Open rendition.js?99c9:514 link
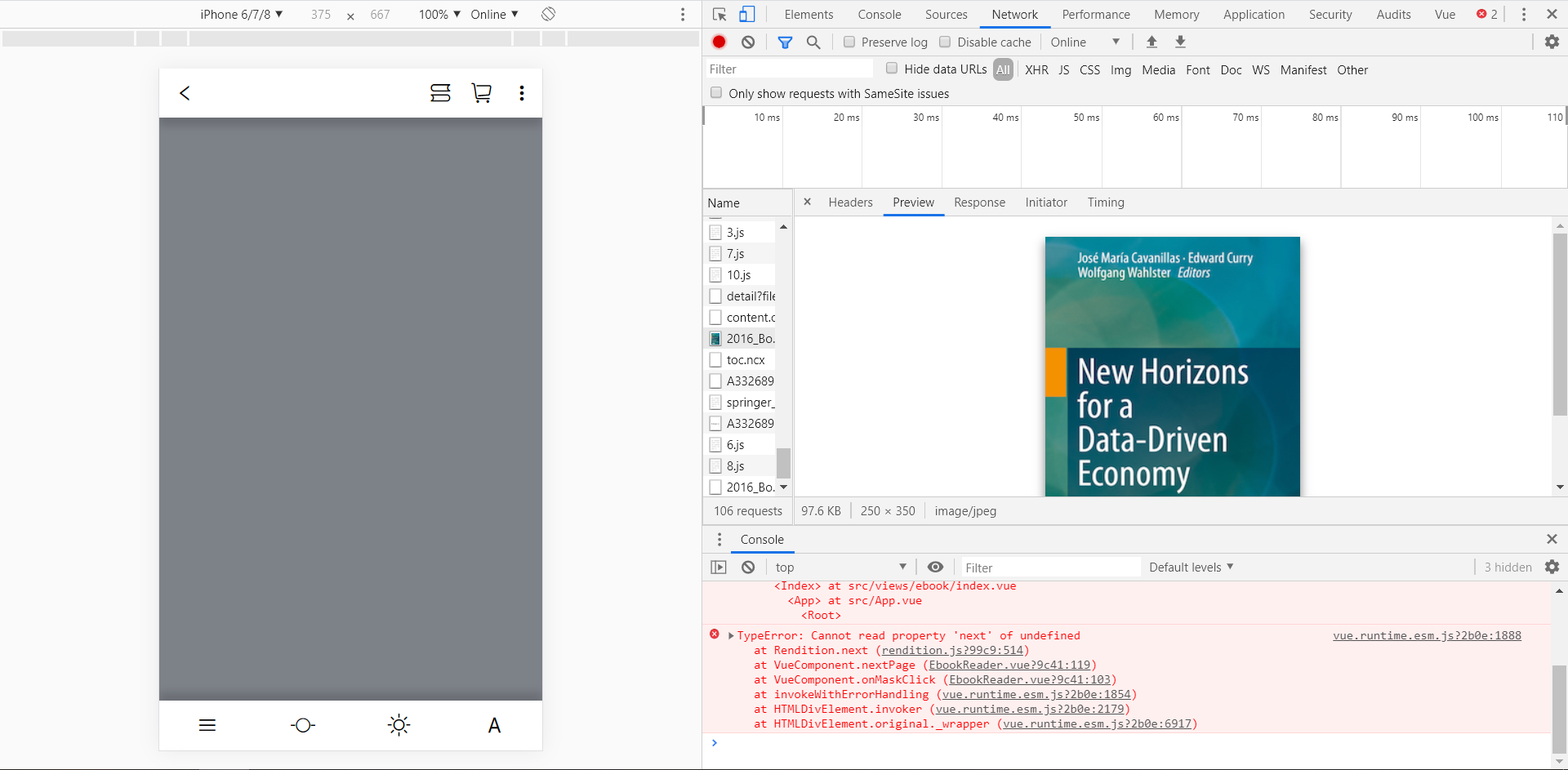 pyautogui.click(x=952, y=650)
